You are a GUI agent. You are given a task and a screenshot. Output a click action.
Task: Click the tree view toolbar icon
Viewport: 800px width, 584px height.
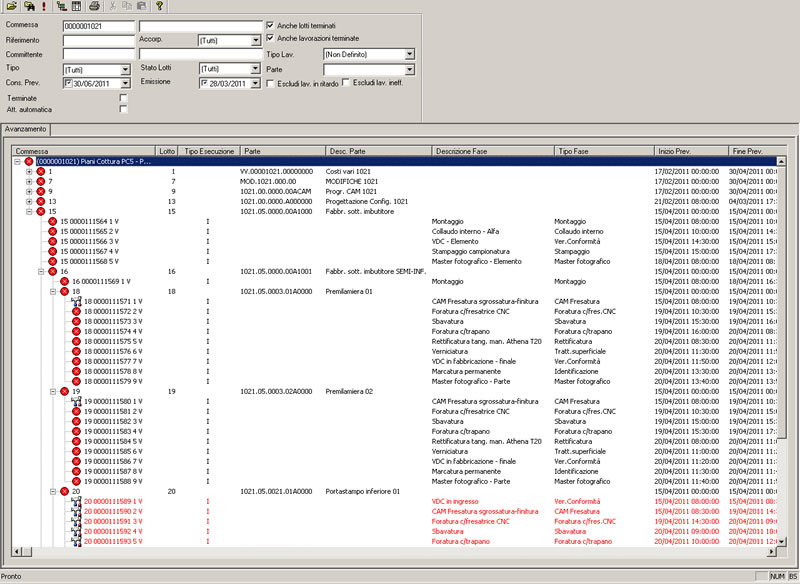[x=62, y=6]
